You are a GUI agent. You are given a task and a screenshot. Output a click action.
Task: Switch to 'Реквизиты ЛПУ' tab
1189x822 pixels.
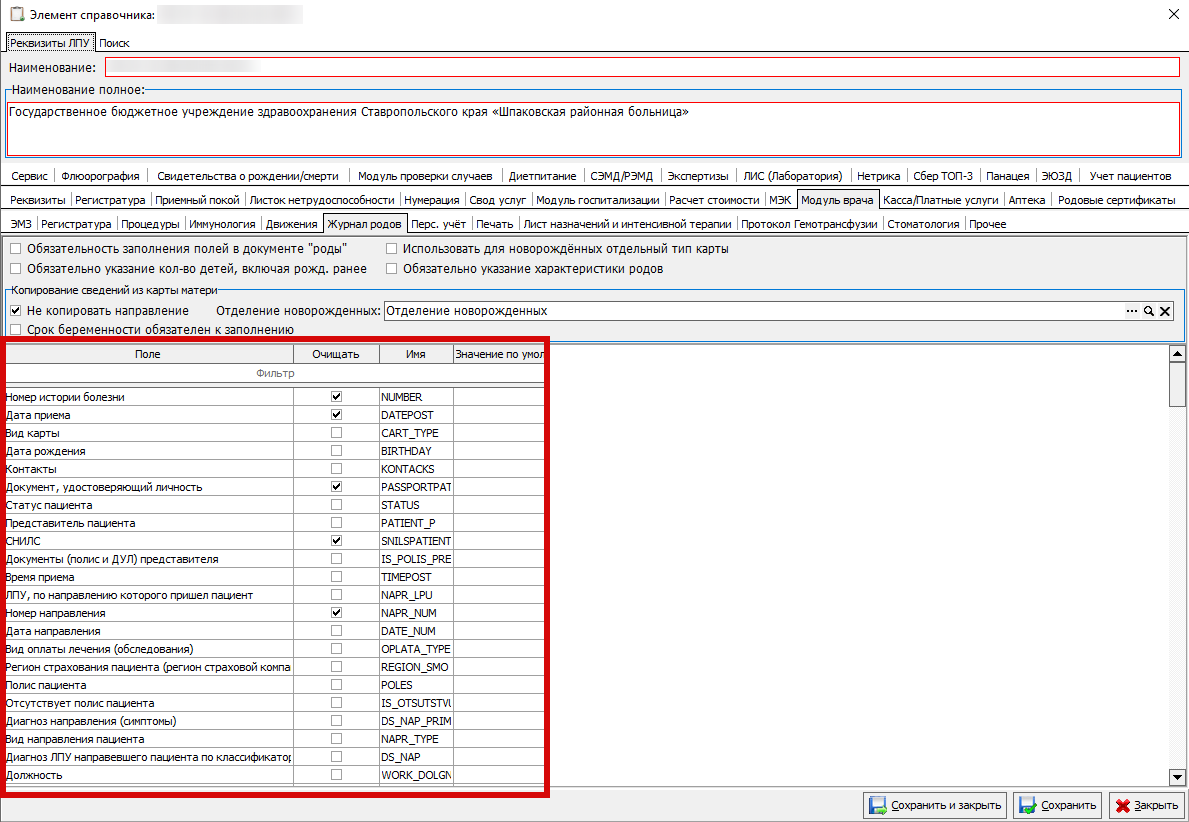coord(50,43)
